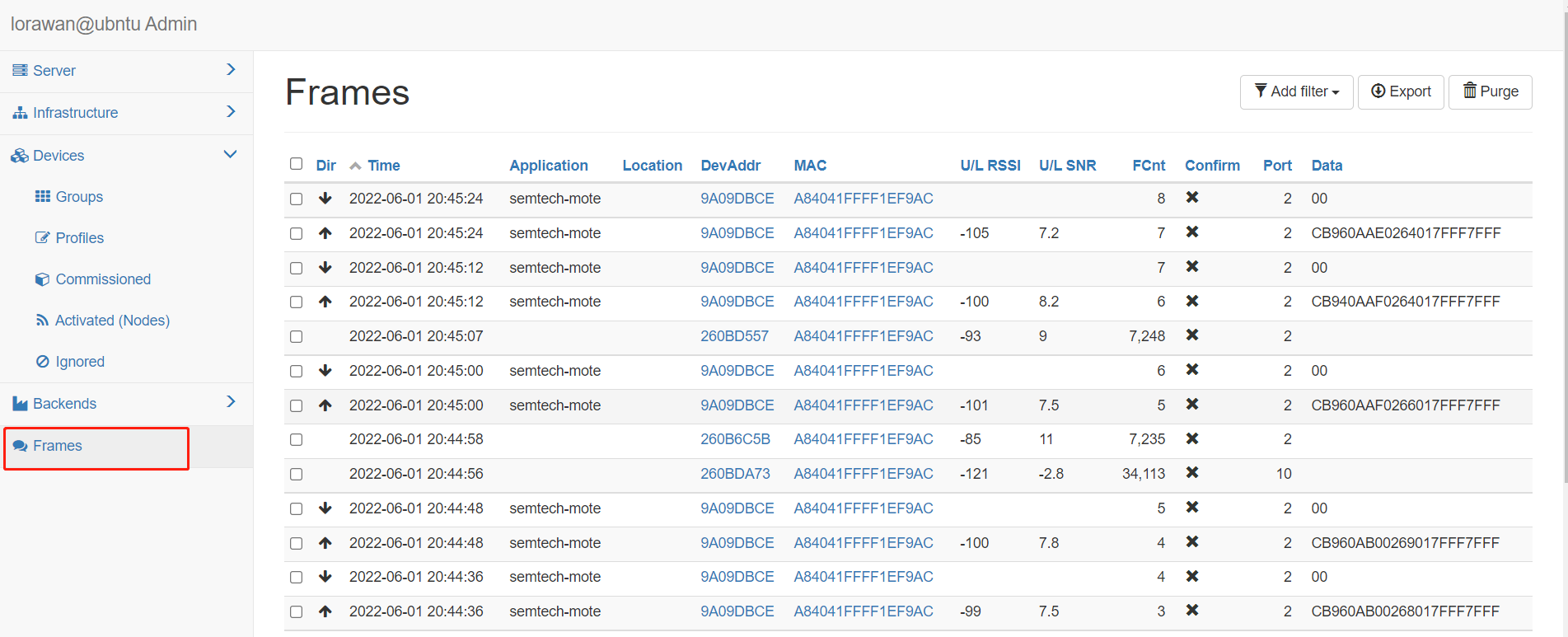Toggle the select-all frames checkbox

click(x=297, y=164)
